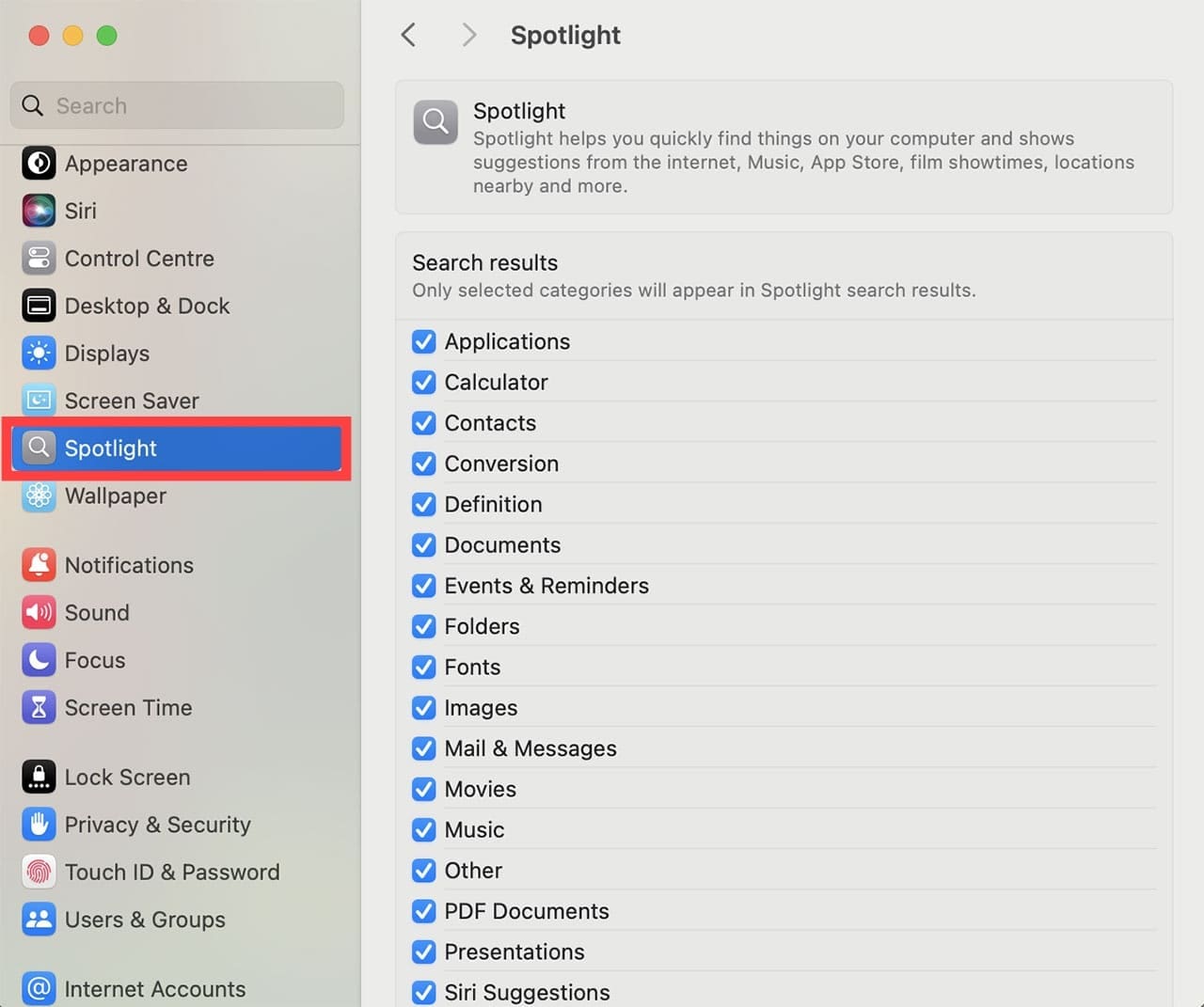The height and width of the screenshot is (1007, 1204).
Task: Uncheck the Fonts checkbox
Action: 424,668
